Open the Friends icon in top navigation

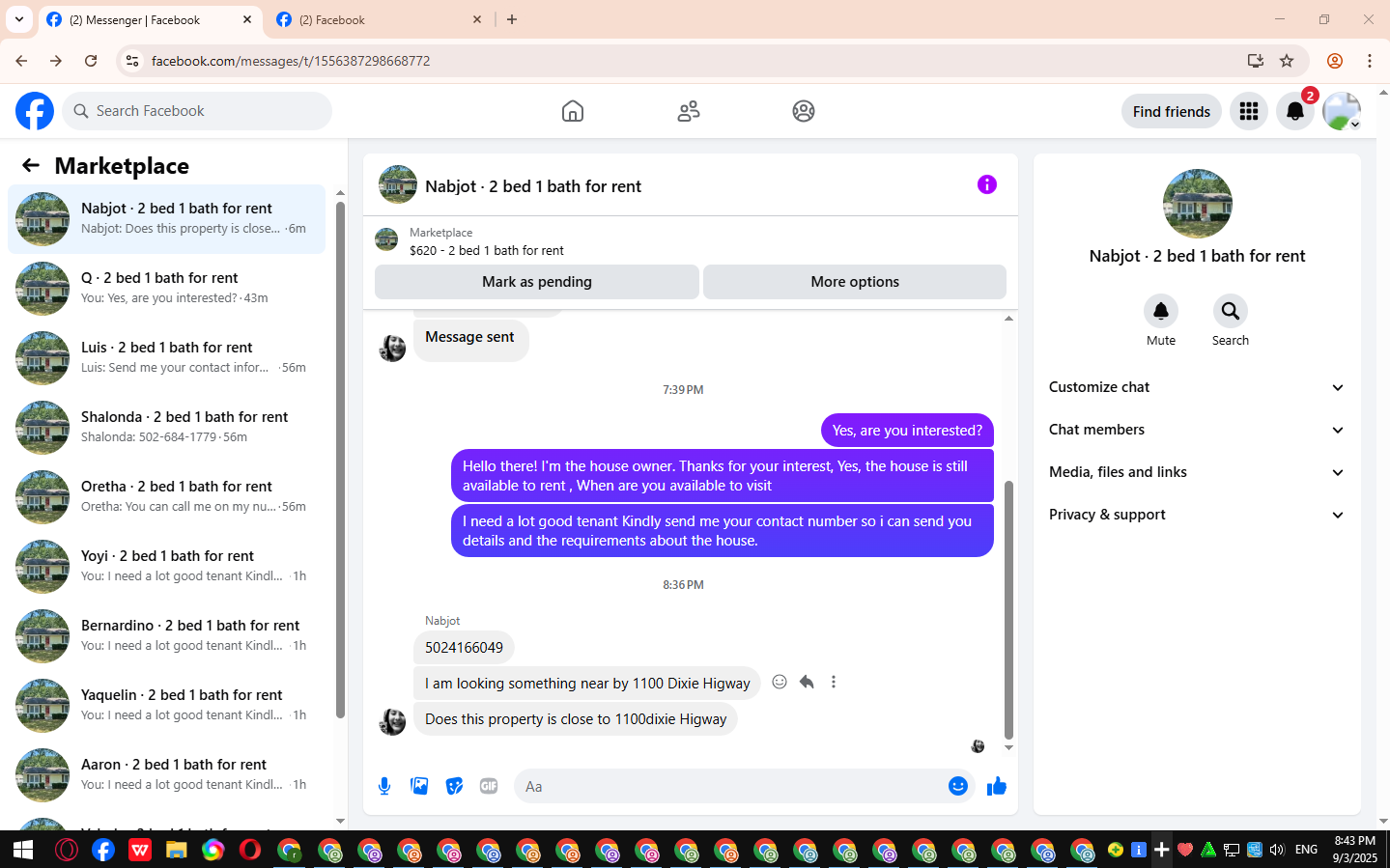click(689, 111)
